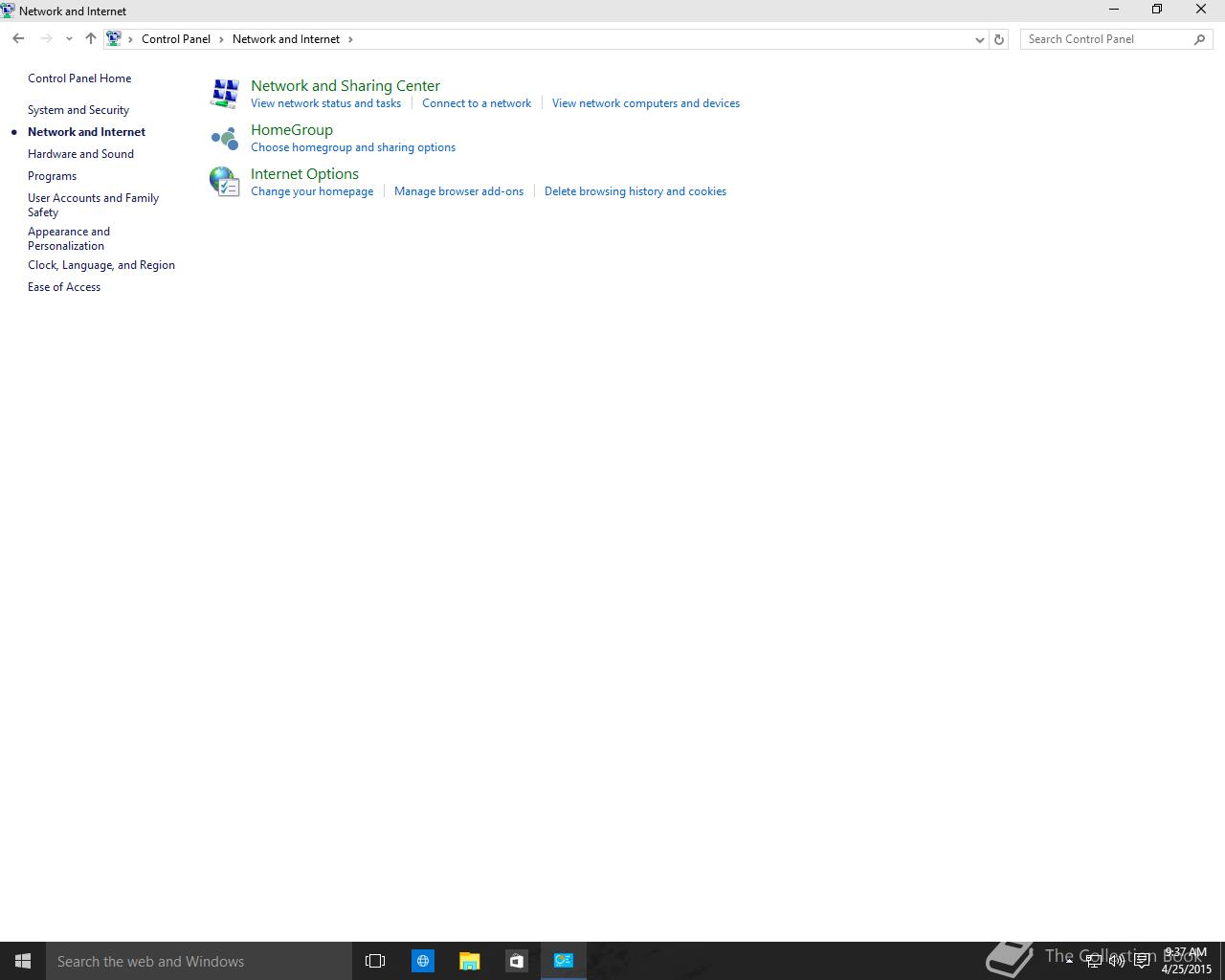Screen dimensions: 1225x980
Task: Click the HomeGroup icon
Action: (x=224, y=138)
